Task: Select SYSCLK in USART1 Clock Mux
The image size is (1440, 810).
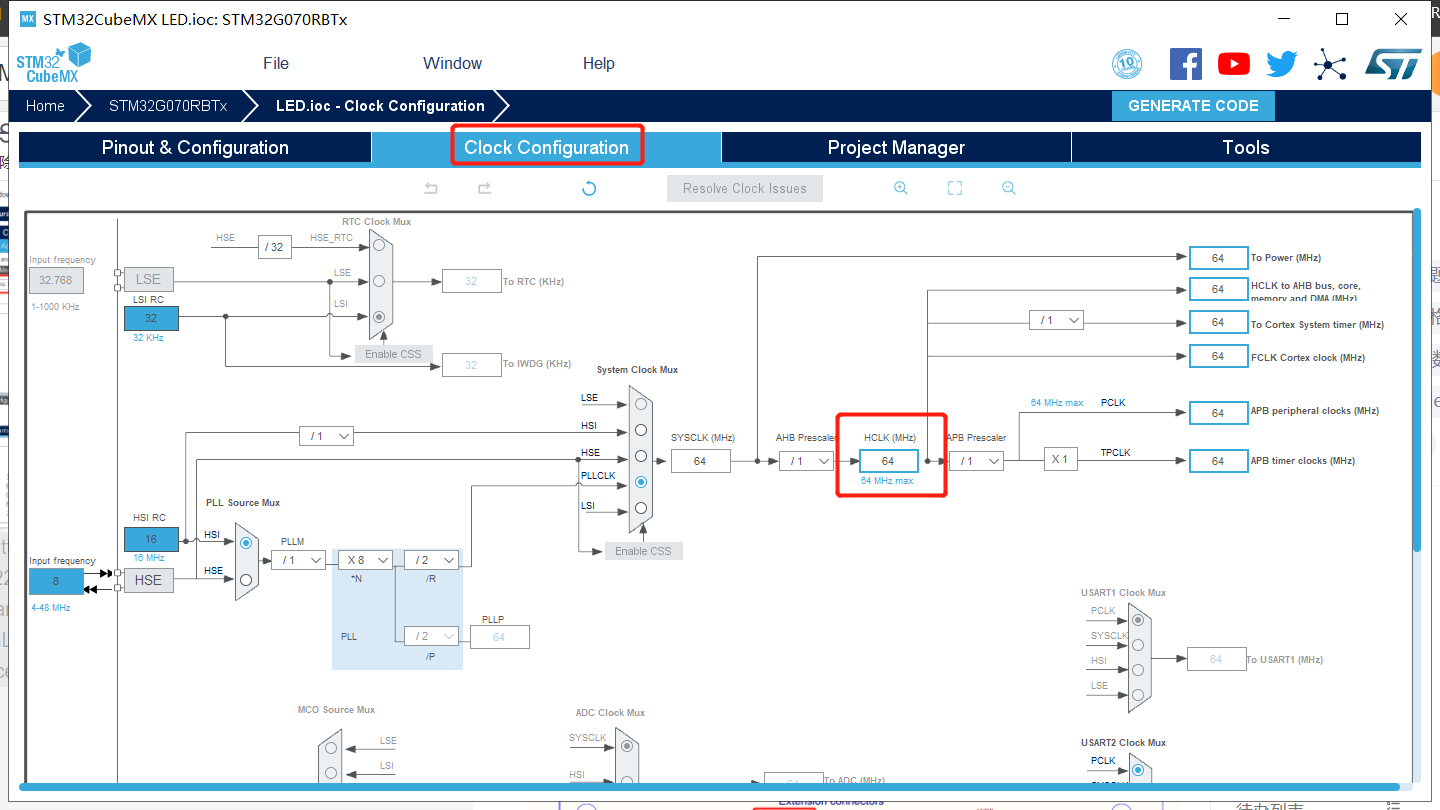Action: pyautogui.click(x=1138, y=645)
